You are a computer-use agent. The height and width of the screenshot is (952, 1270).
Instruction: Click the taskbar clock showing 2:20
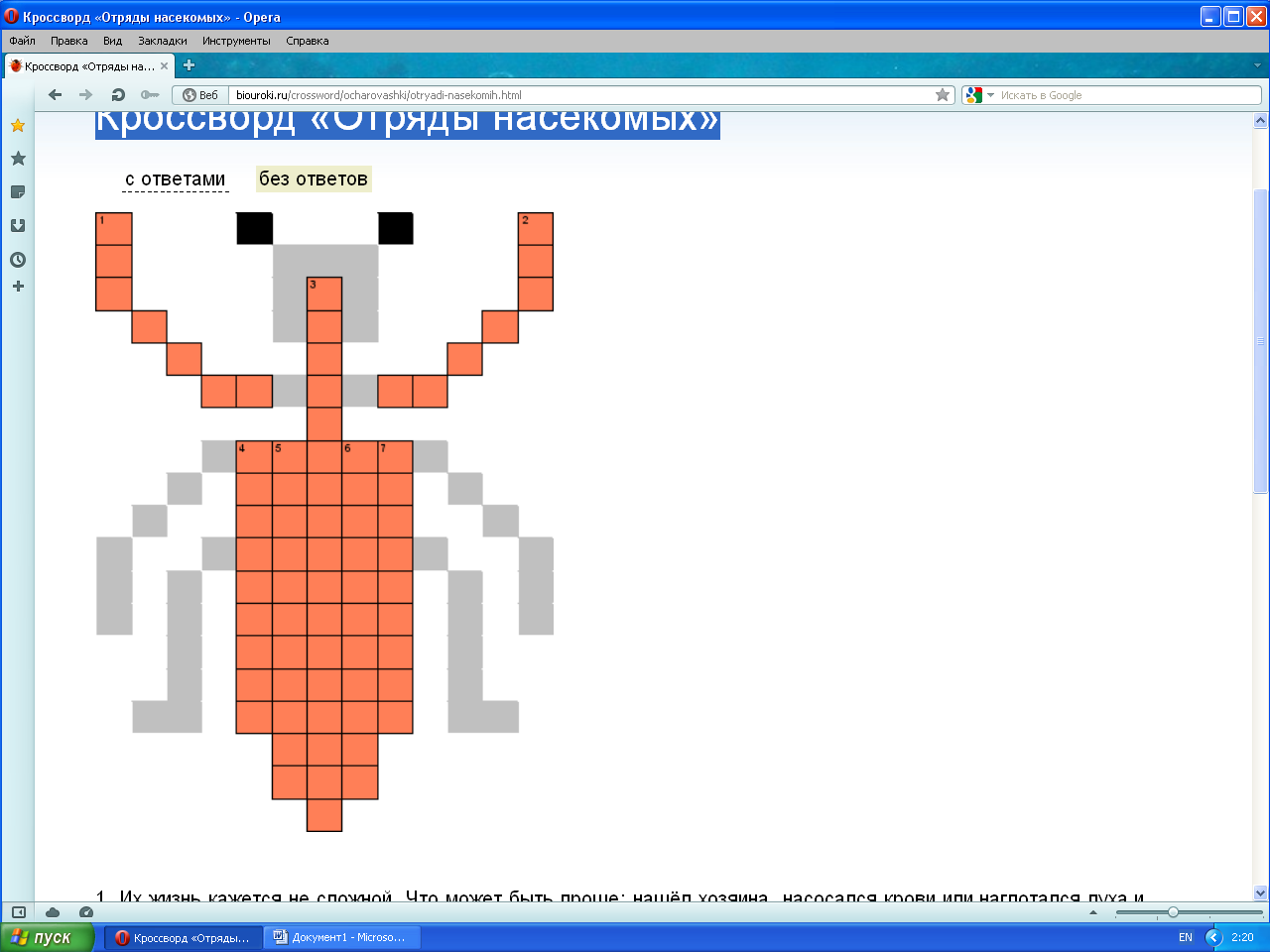point(1242,937)
